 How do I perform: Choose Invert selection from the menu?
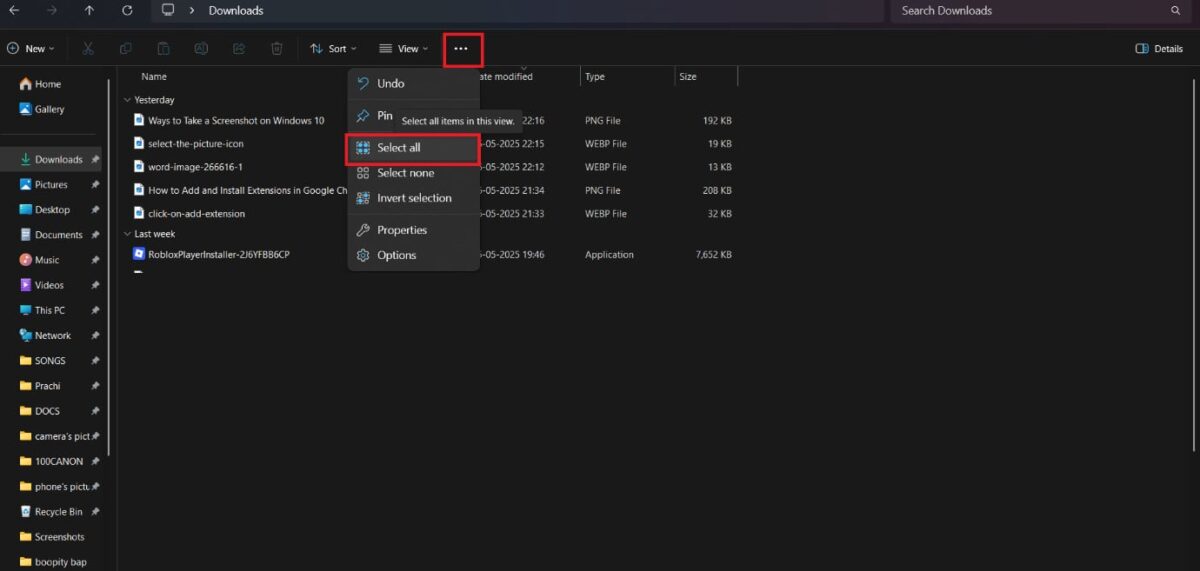[413, 198]
